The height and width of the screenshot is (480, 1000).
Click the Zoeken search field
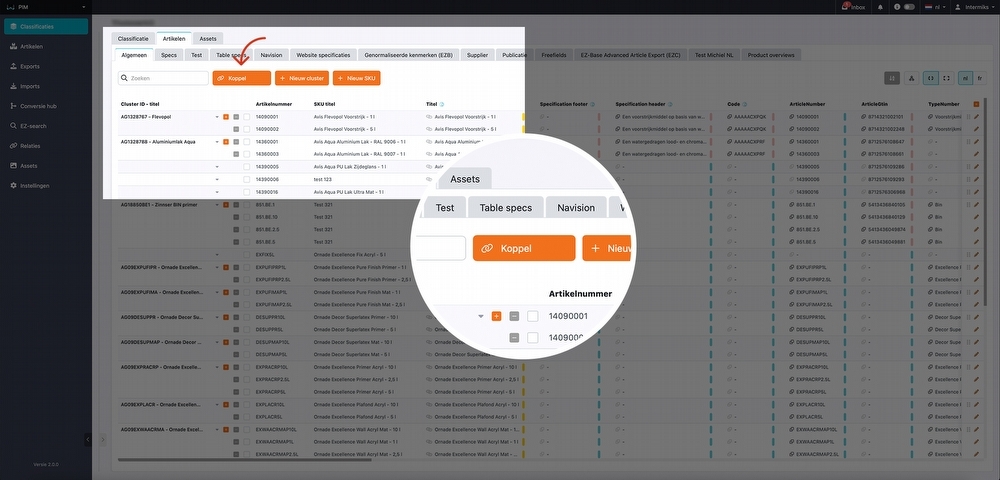pos(162,77)
